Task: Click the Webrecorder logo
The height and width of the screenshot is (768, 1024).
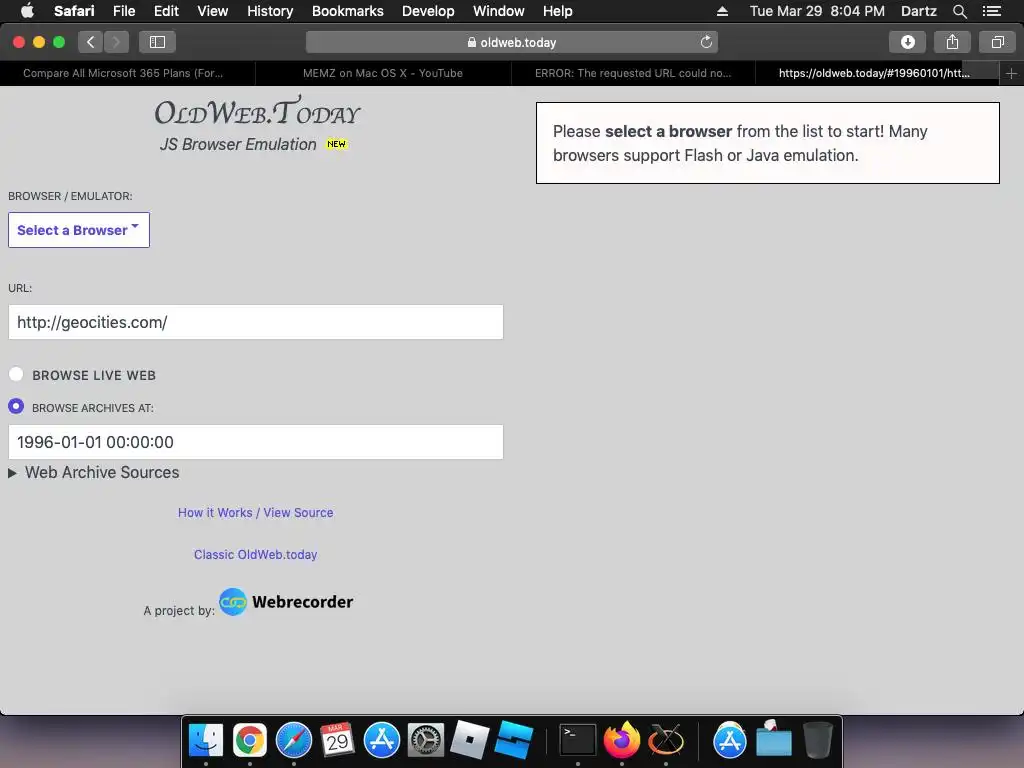Action: pos(286,601)
